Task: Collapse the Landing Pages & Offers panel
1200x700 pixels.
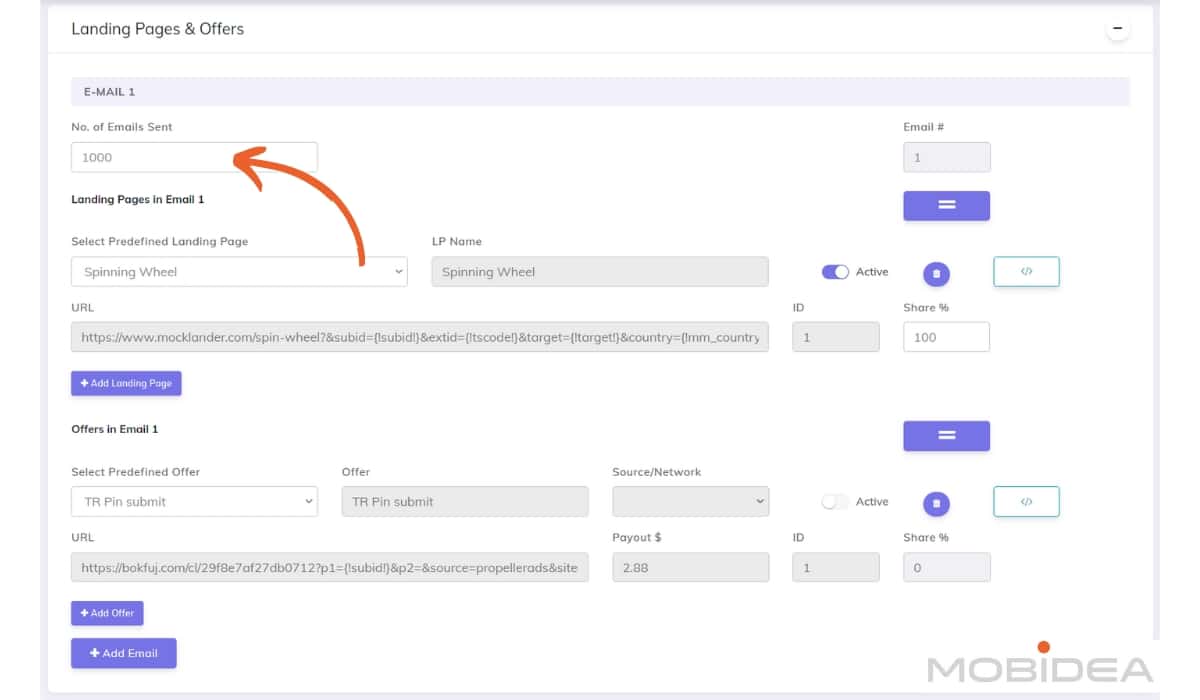Action: [1118, 29]
